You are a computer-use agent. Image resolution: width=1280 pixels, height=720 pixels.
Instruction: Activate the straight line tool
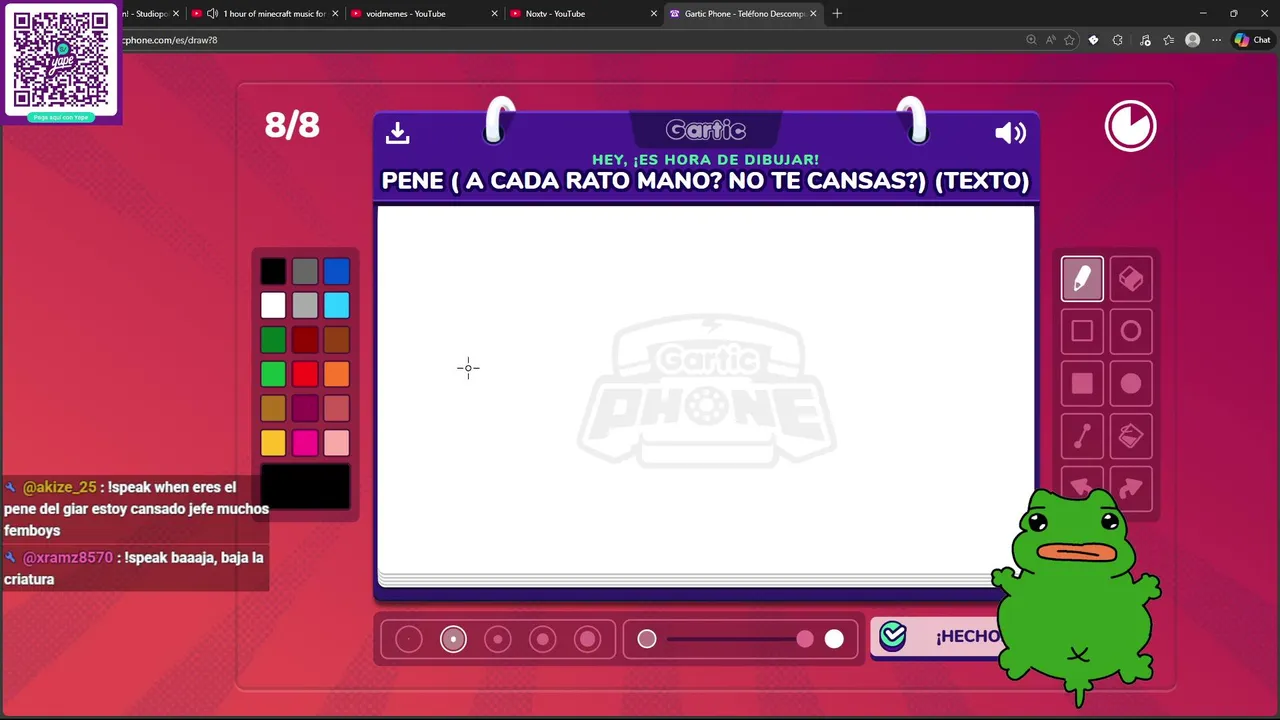click(1082, 435)
